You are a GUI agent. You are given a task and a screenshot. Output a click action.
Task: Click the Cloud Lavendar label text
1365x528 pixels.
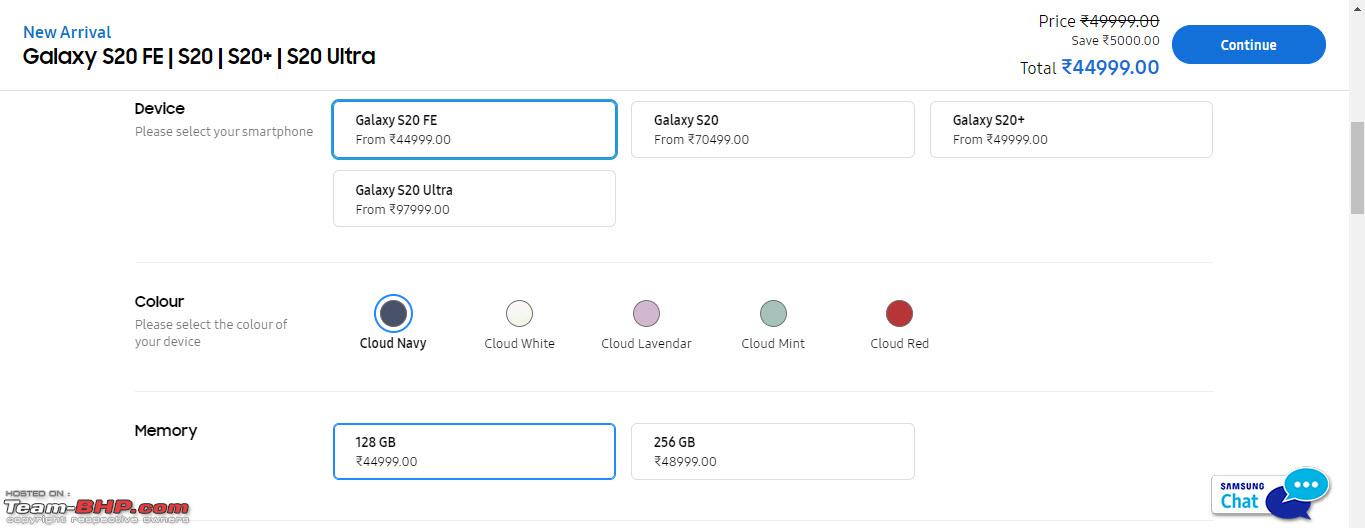click(646, 343)
